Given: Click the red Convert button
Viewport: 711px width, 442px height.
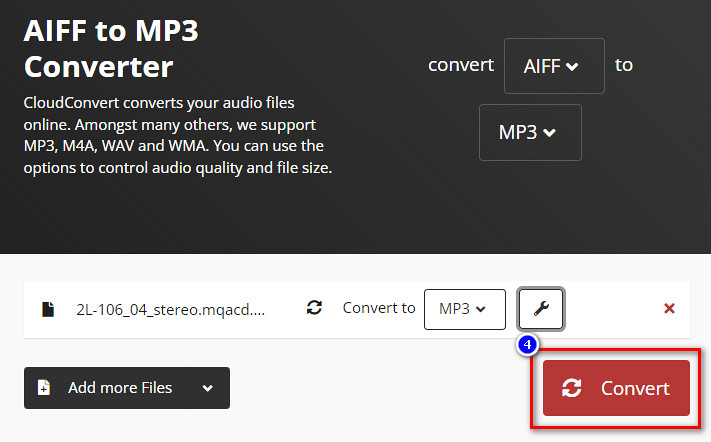Looking at the screenshot, I should tap(616, 388).
